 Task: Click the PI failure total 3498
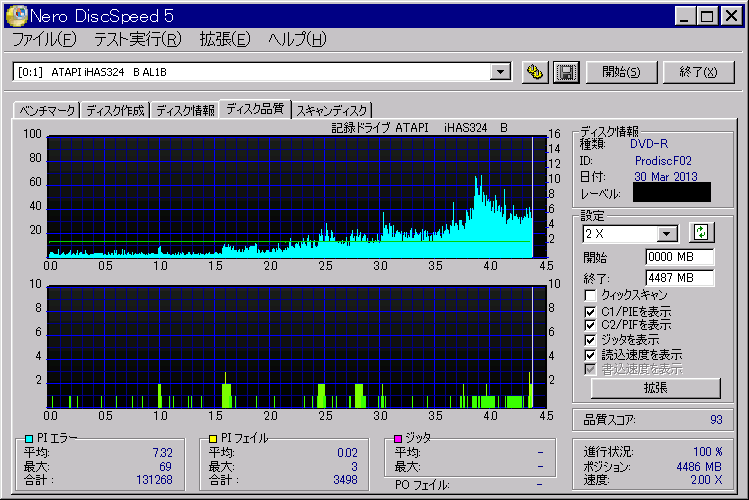coord(345,479)
